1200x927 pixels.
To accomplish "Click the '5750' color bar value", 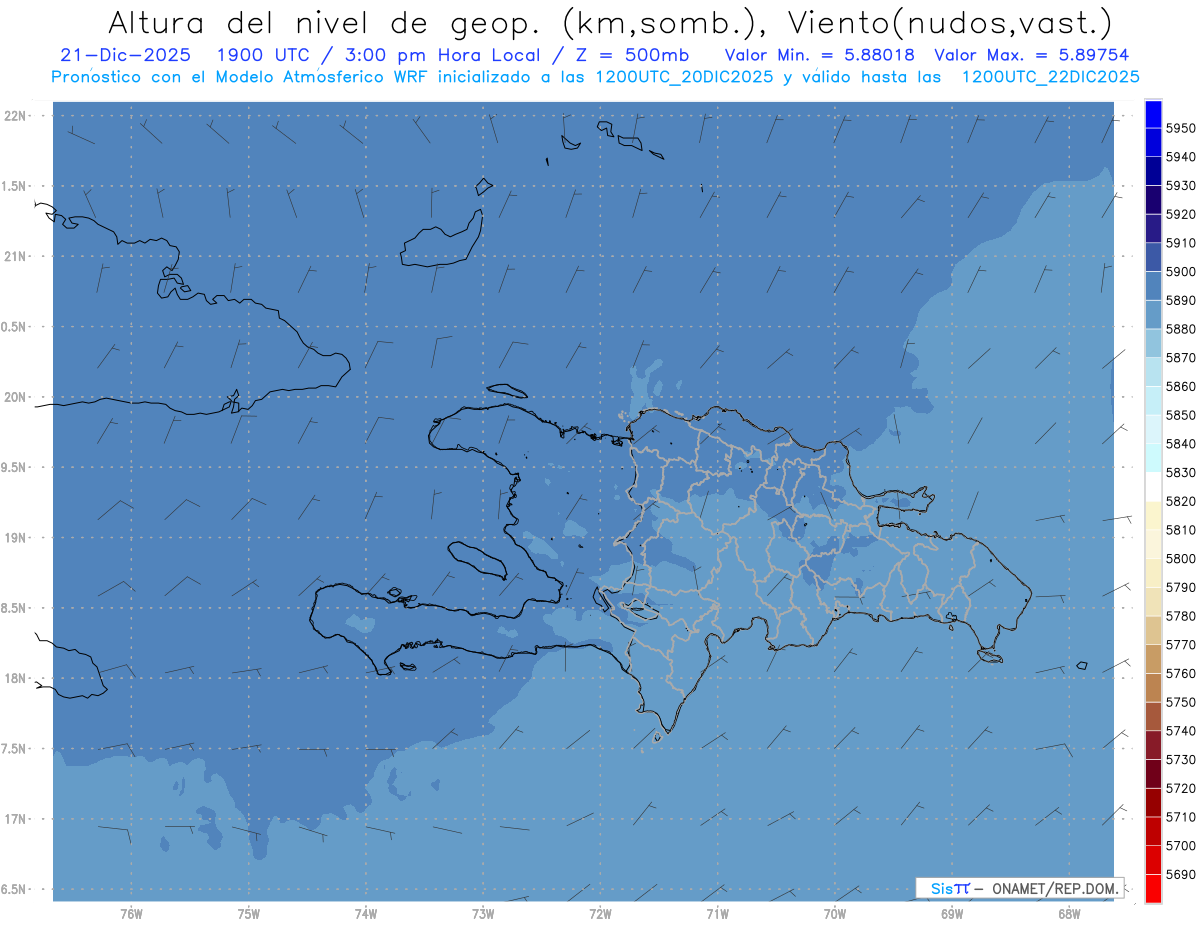I will [1181, 702].
